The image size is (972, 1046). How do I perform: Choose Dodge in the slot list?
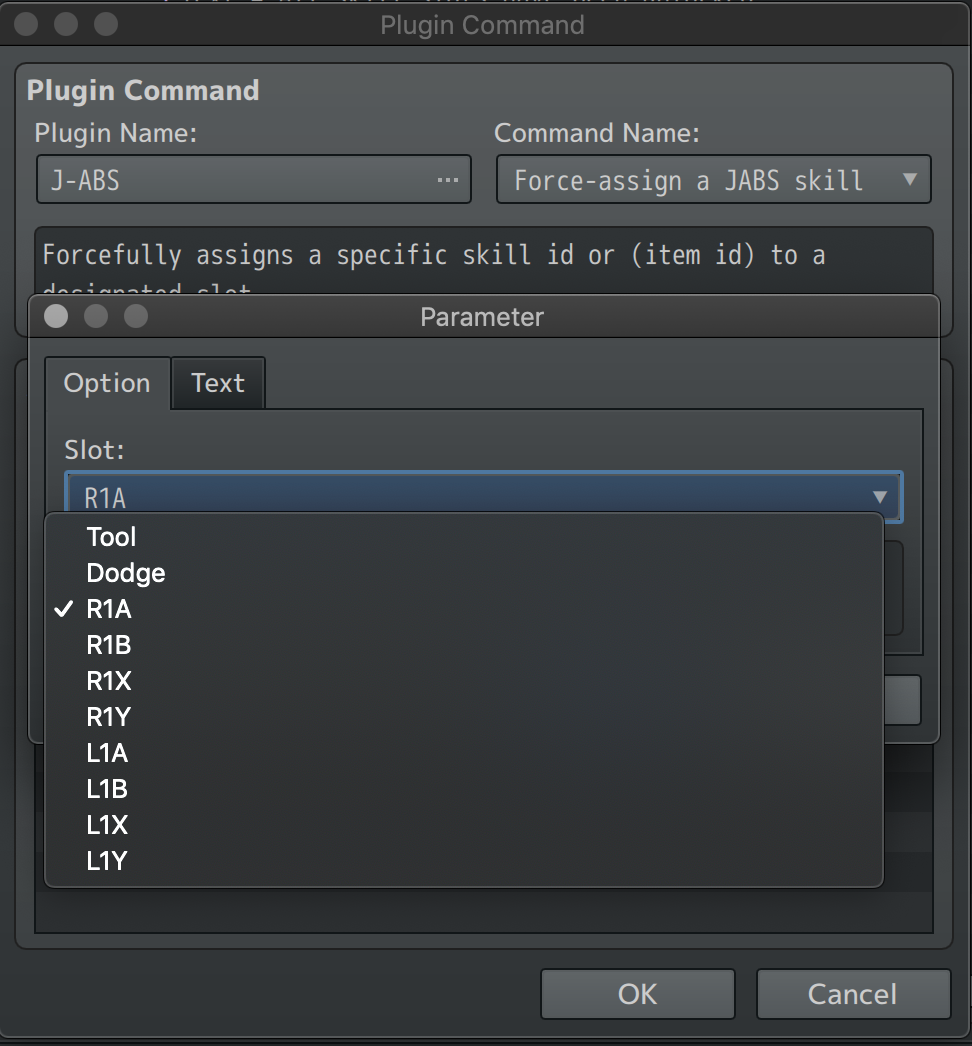pos(464,573)
